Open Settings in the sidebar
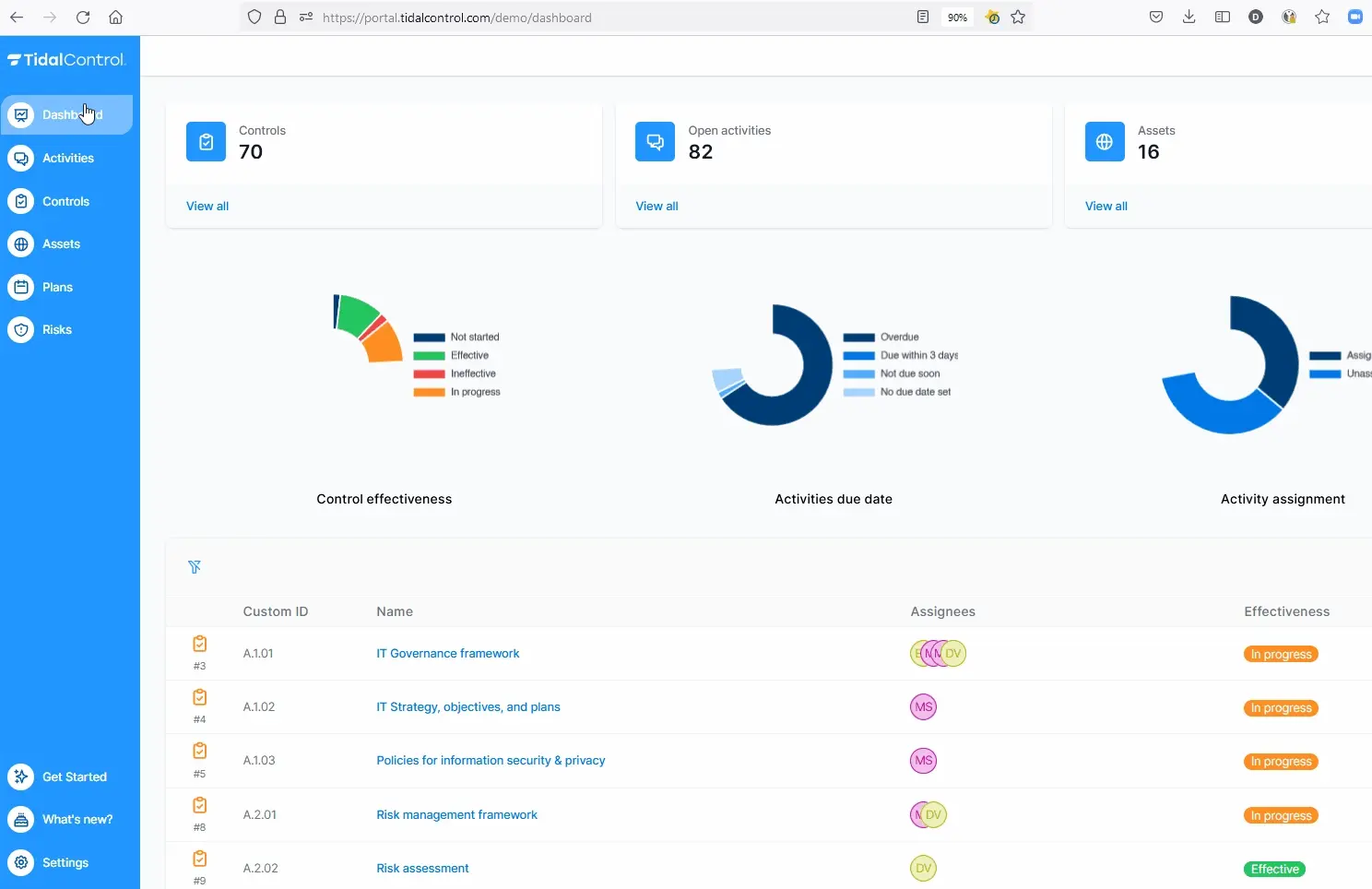This screenshot has width=1372, height=889. [66, 862]
